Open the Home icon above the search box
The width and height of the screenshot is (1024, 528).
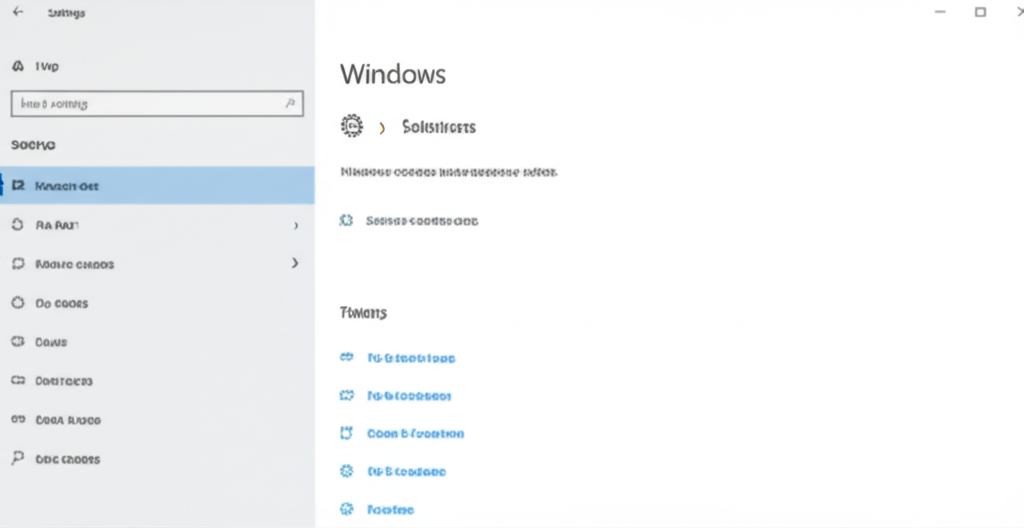pyautogui.click(x=18, y=66)
